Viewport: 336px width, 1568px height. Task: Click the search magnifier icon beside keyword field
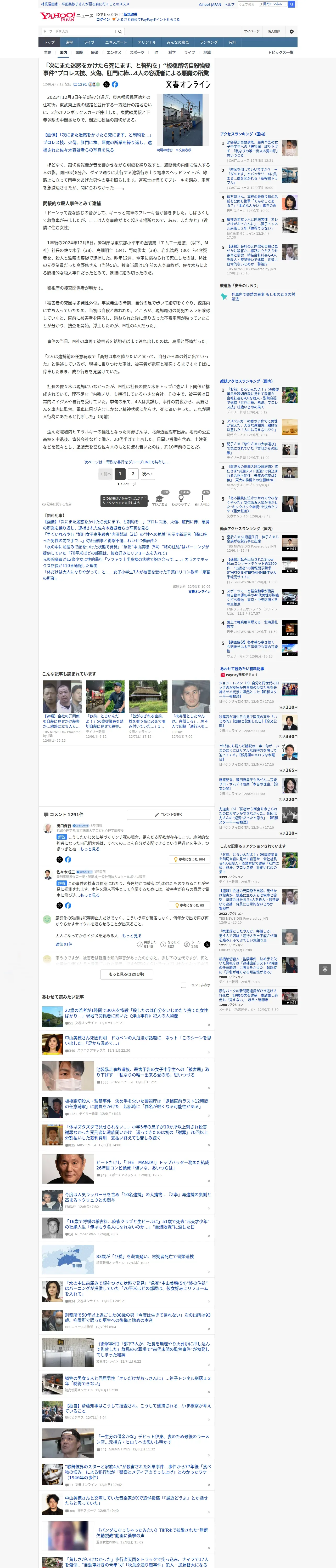[x=120, y=32]
